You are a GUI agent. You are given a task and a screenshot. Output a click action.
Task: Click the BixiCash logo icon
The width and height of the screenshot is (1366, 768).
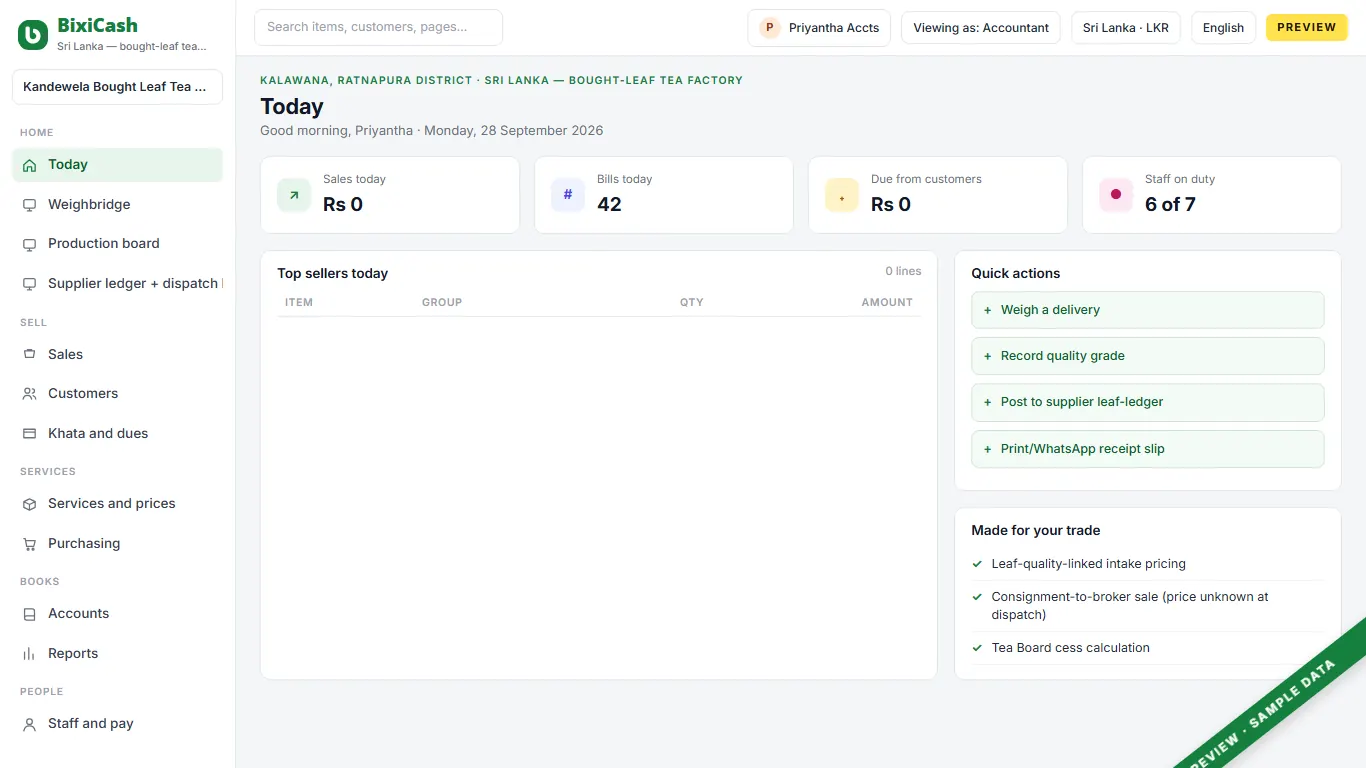[33, 35]
